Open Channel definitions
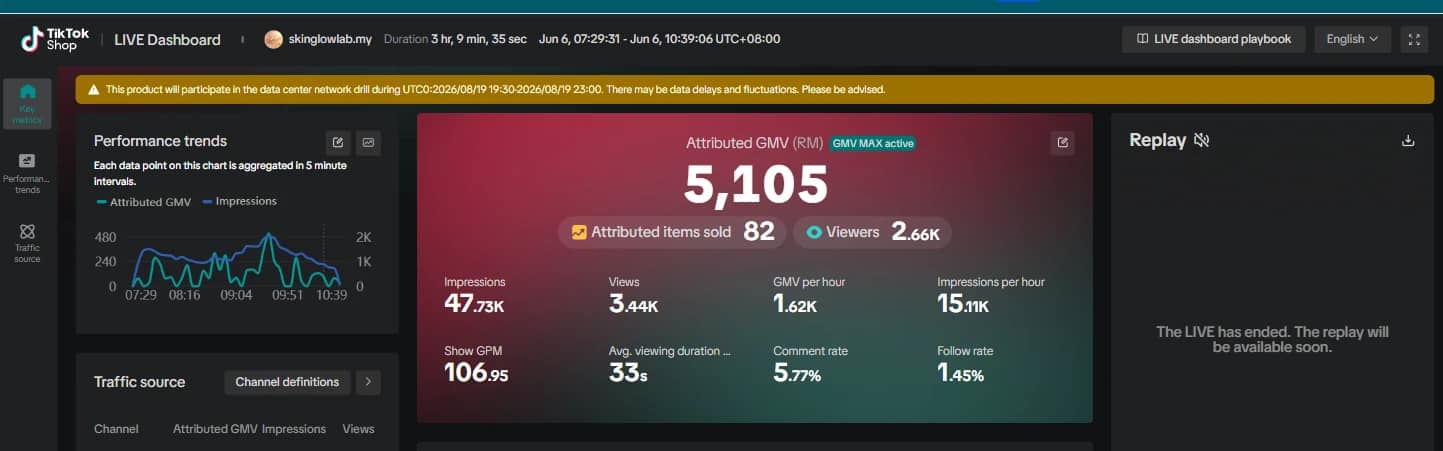Viewport: 1443px width, 451px height. coord(287,382)
